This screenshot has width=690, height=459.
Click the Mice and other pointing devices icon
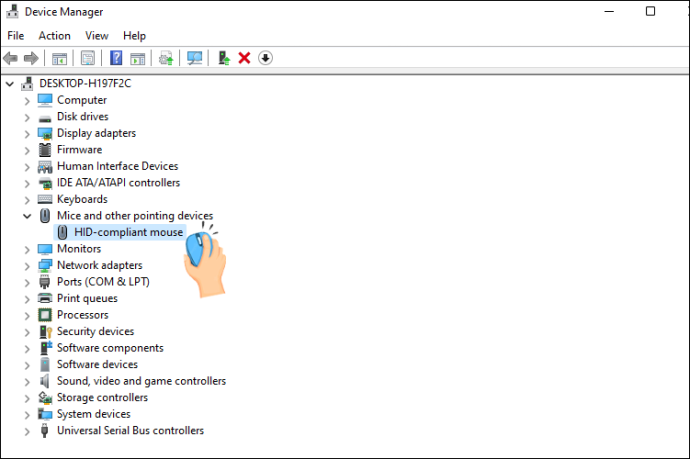pos(45,216)
